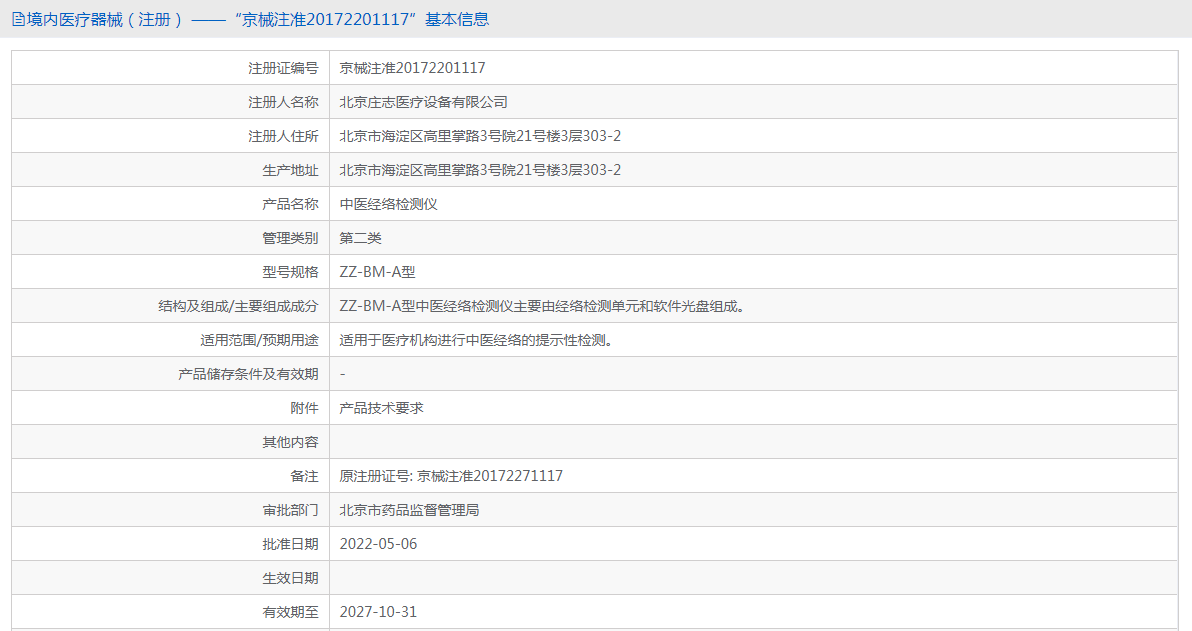The width and height of the screenshot is (1192, 631).
Task: Click the 注册证编号 value 京械注准20172201117 in table
Action: pyautogui.click(x=412, y=68)
